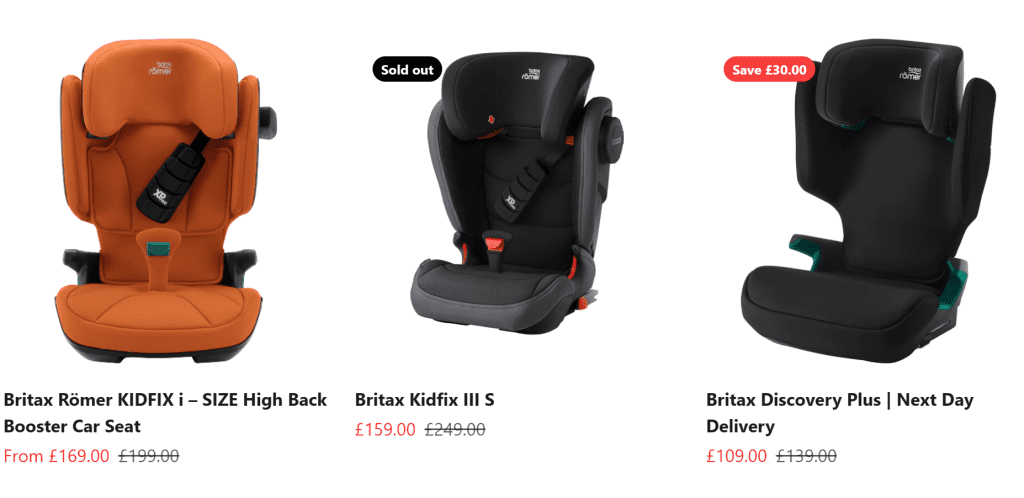
Task: Click the Römer logo on Kidfix III S headrest
Action: pyautogui.click(x=531, y=74)
